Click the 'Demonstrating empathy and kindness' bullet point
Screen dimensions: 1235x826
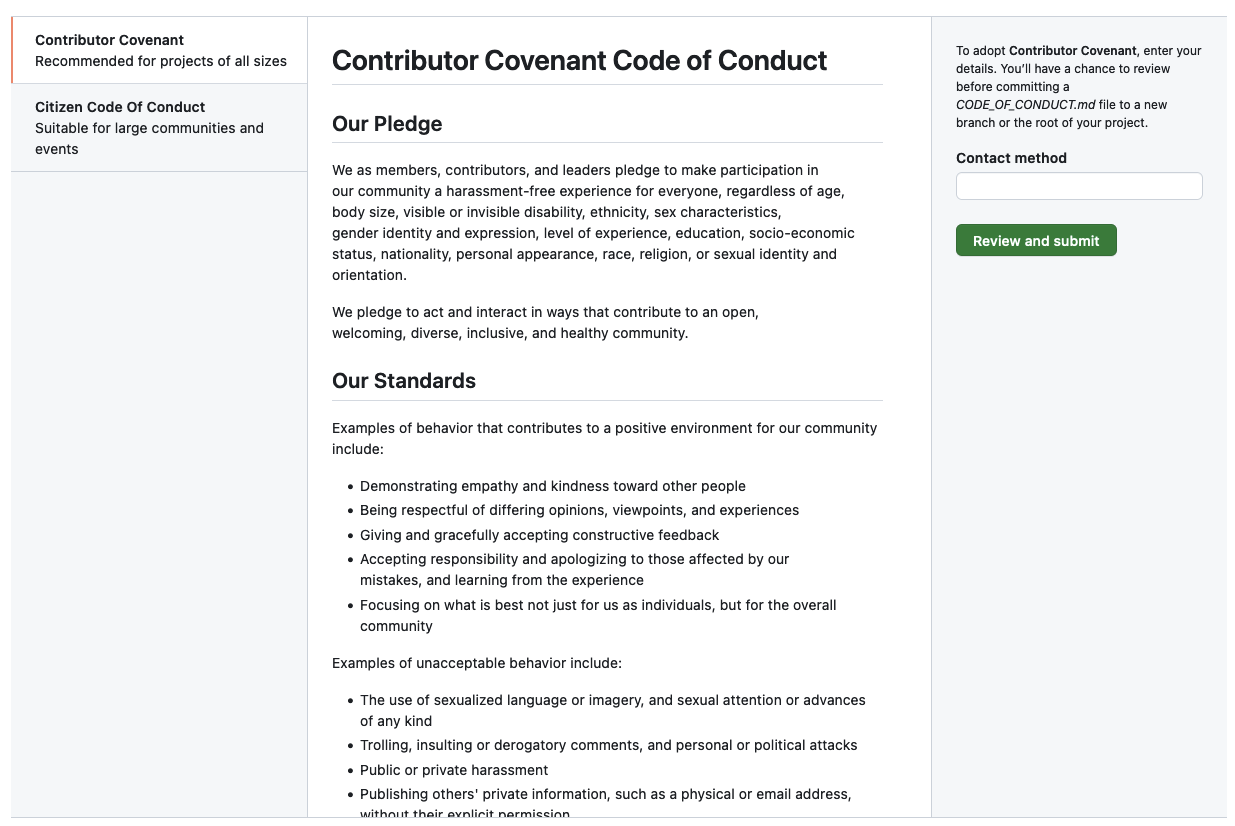click(x=552, y=486)
